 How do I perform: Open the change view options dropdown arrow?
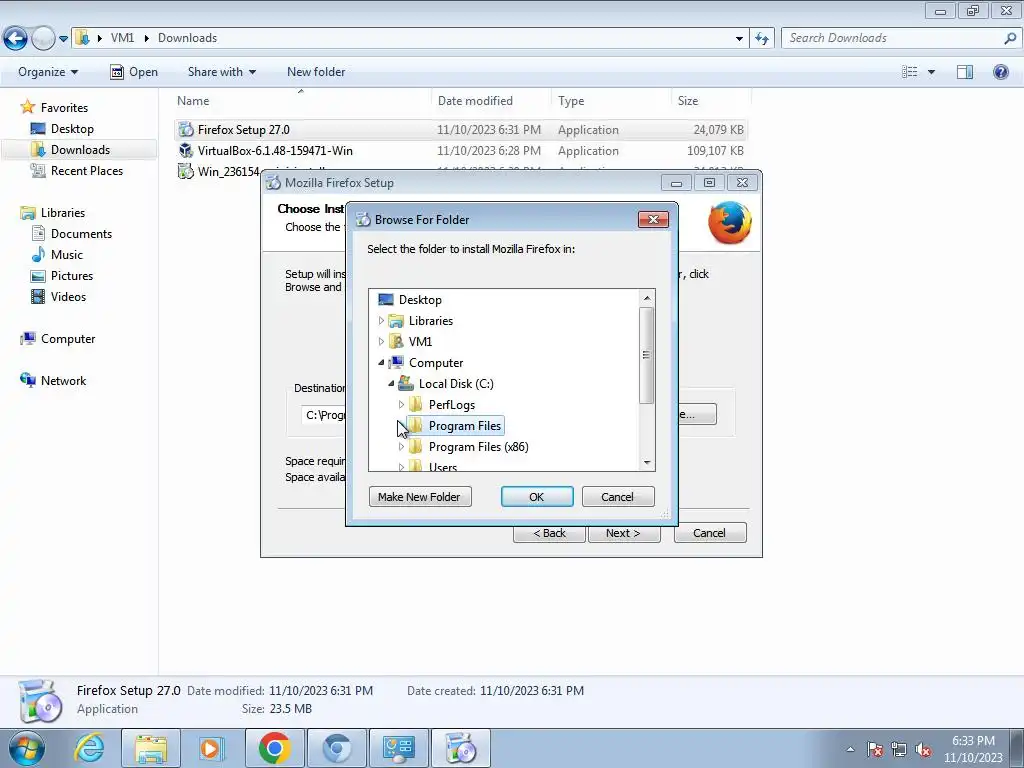point(931,72)
